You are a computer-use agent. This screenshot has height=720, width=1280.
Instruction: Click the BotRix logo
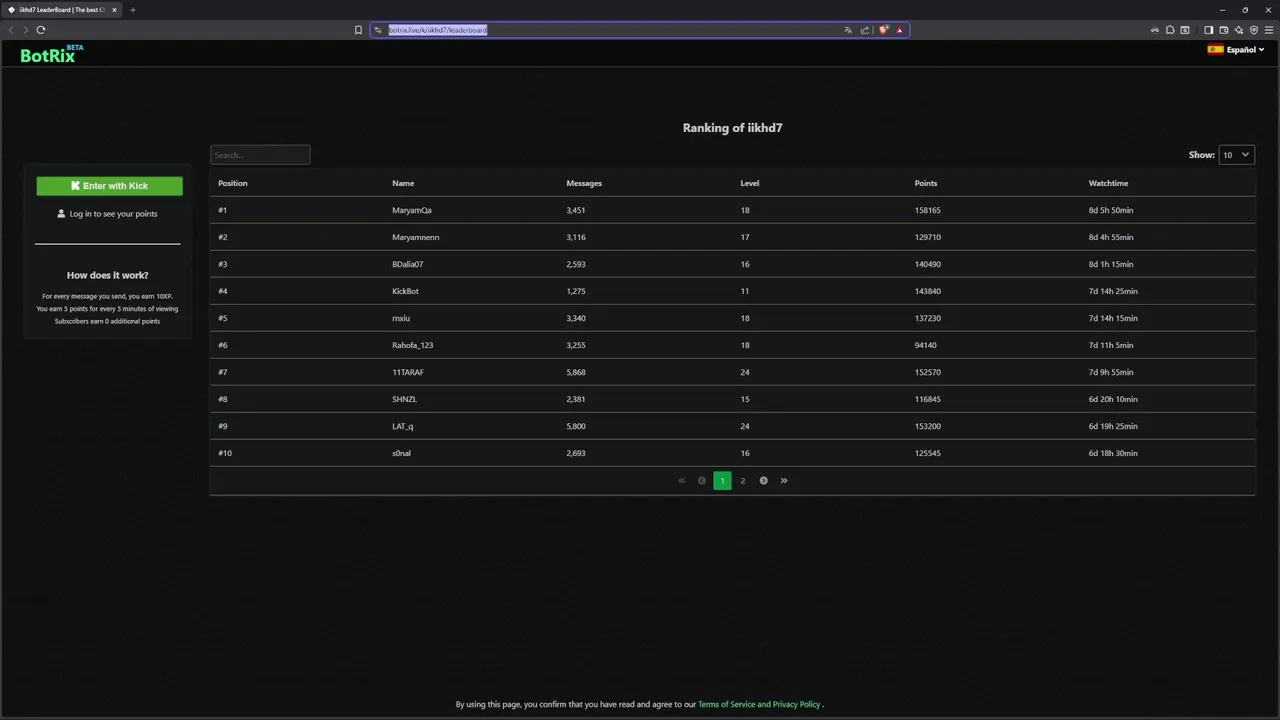point(52,54)
